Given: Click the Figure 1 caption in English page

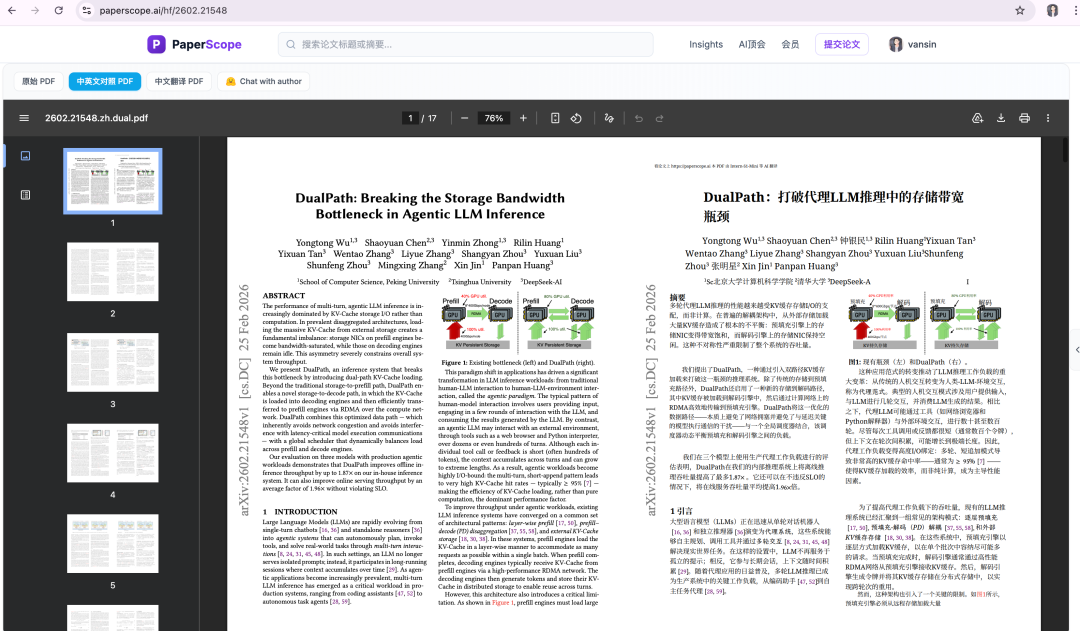Looking at the screenshot, I should 517,362.
